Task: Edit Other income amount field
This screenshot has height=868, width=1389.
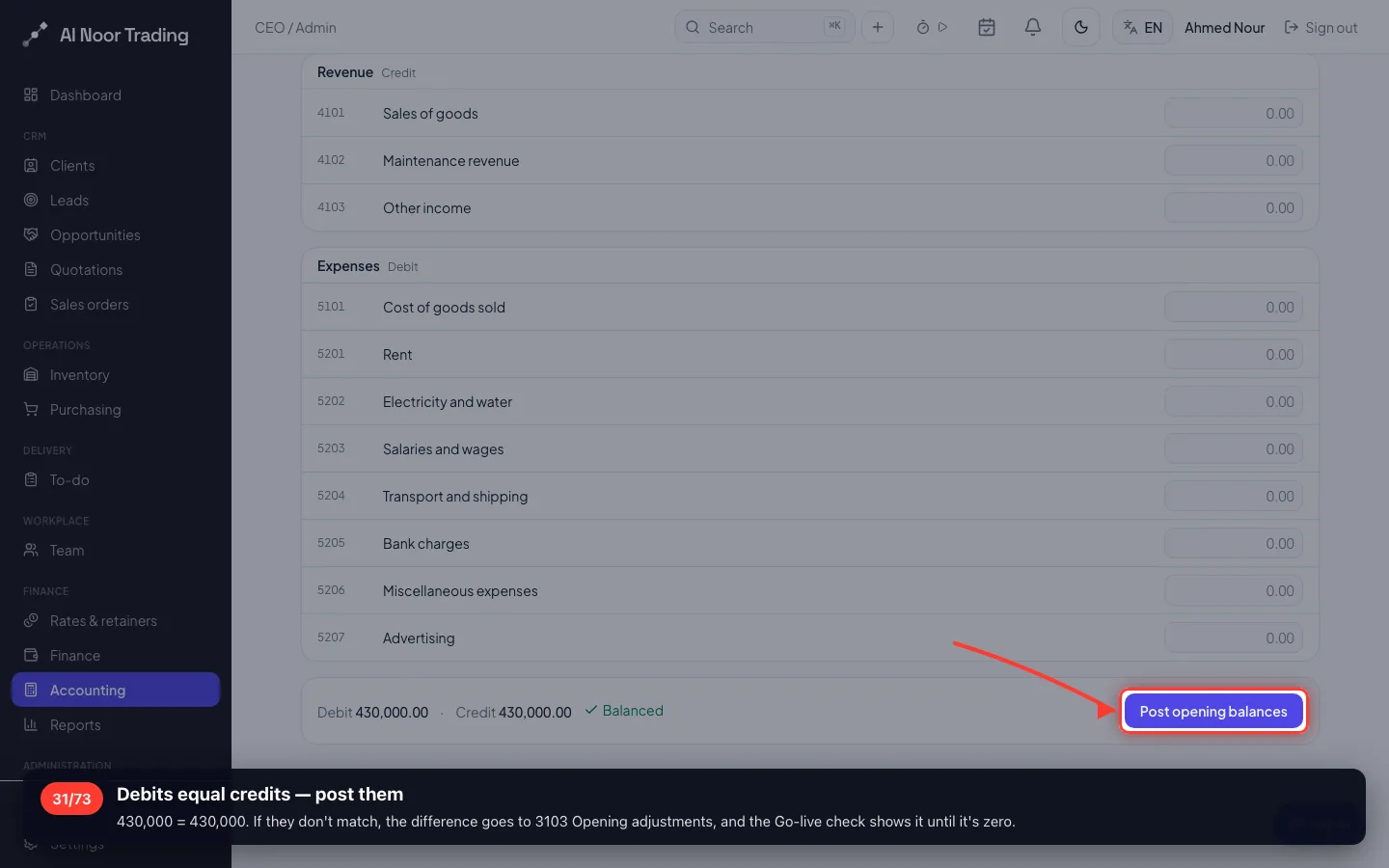Action: coord(1234,207)
